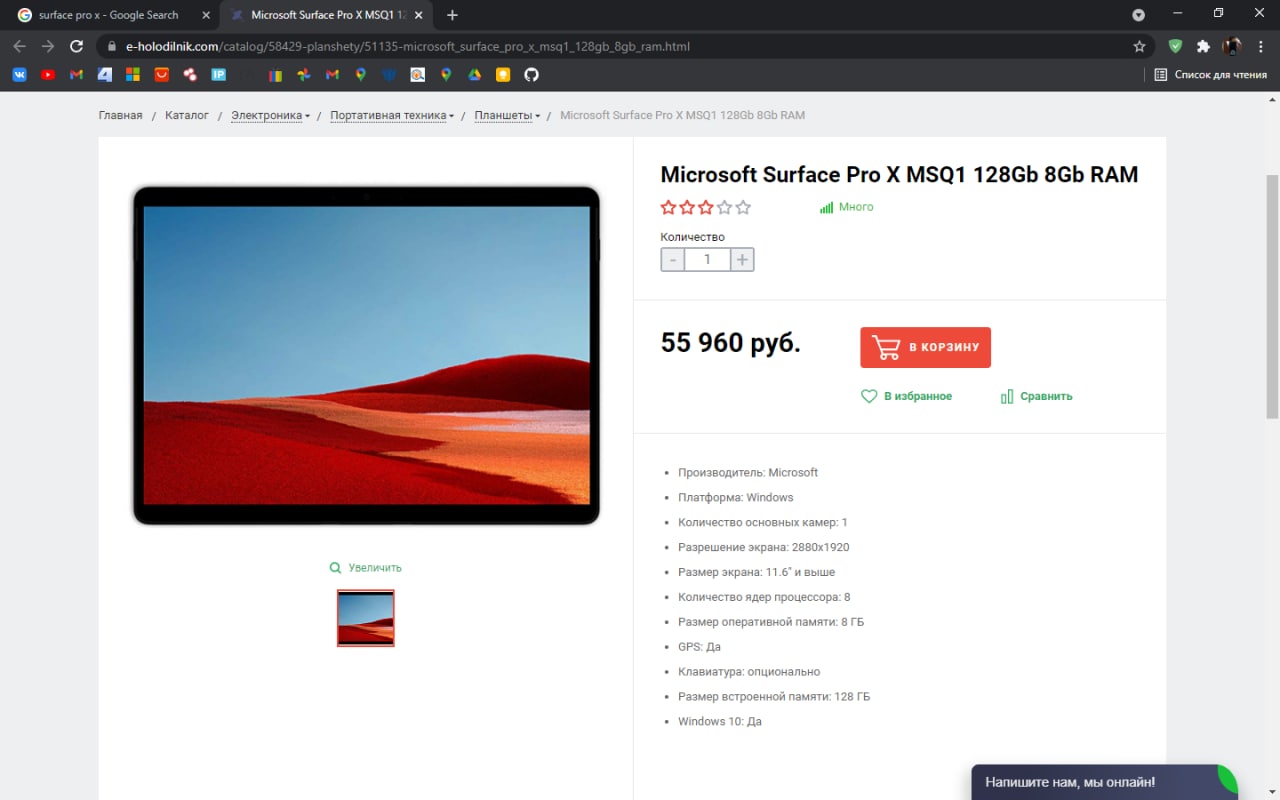This screenshot has width=1280, height=800.
Task: Expand the Планшеты breadcrumb dropdown
Action: pyautogui.click(x=507, y=115)
